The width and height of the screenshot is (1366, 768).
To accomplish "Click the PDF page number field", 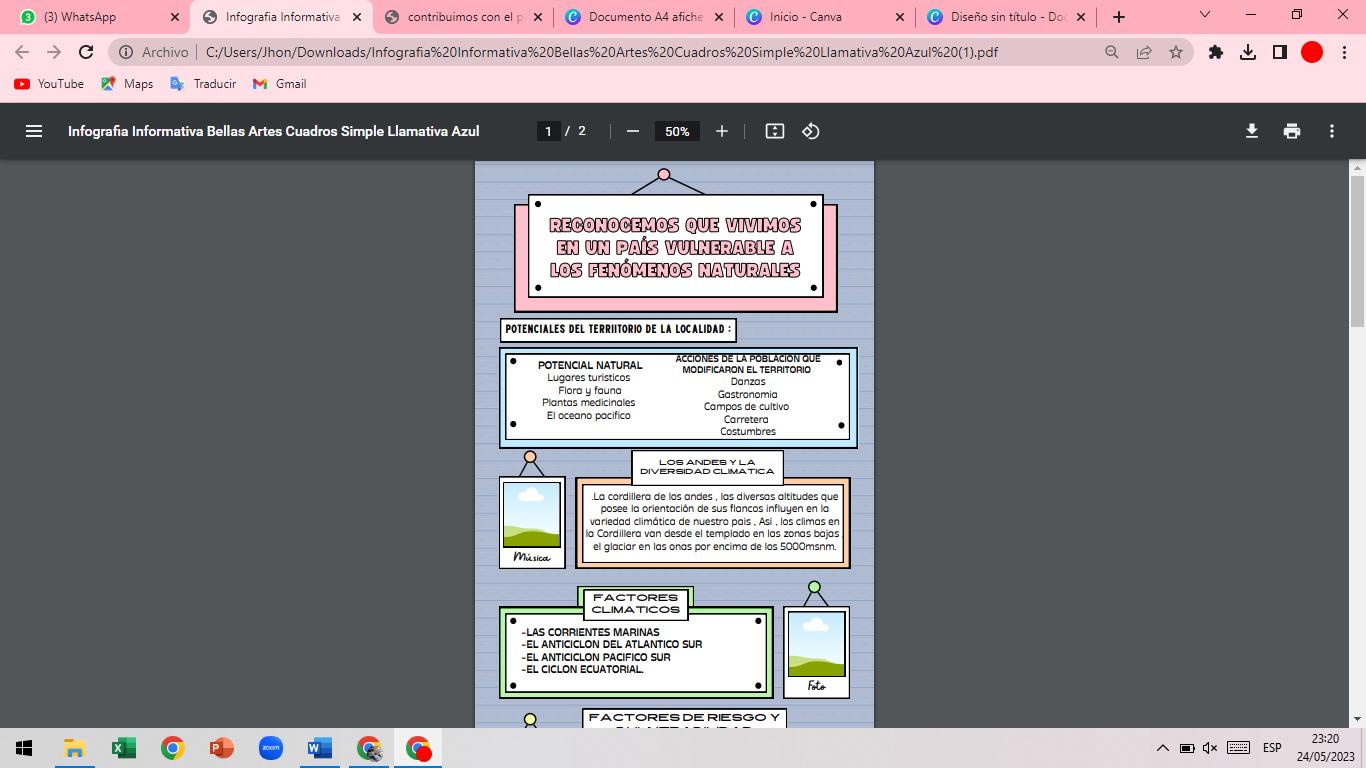I will (548, 131).
